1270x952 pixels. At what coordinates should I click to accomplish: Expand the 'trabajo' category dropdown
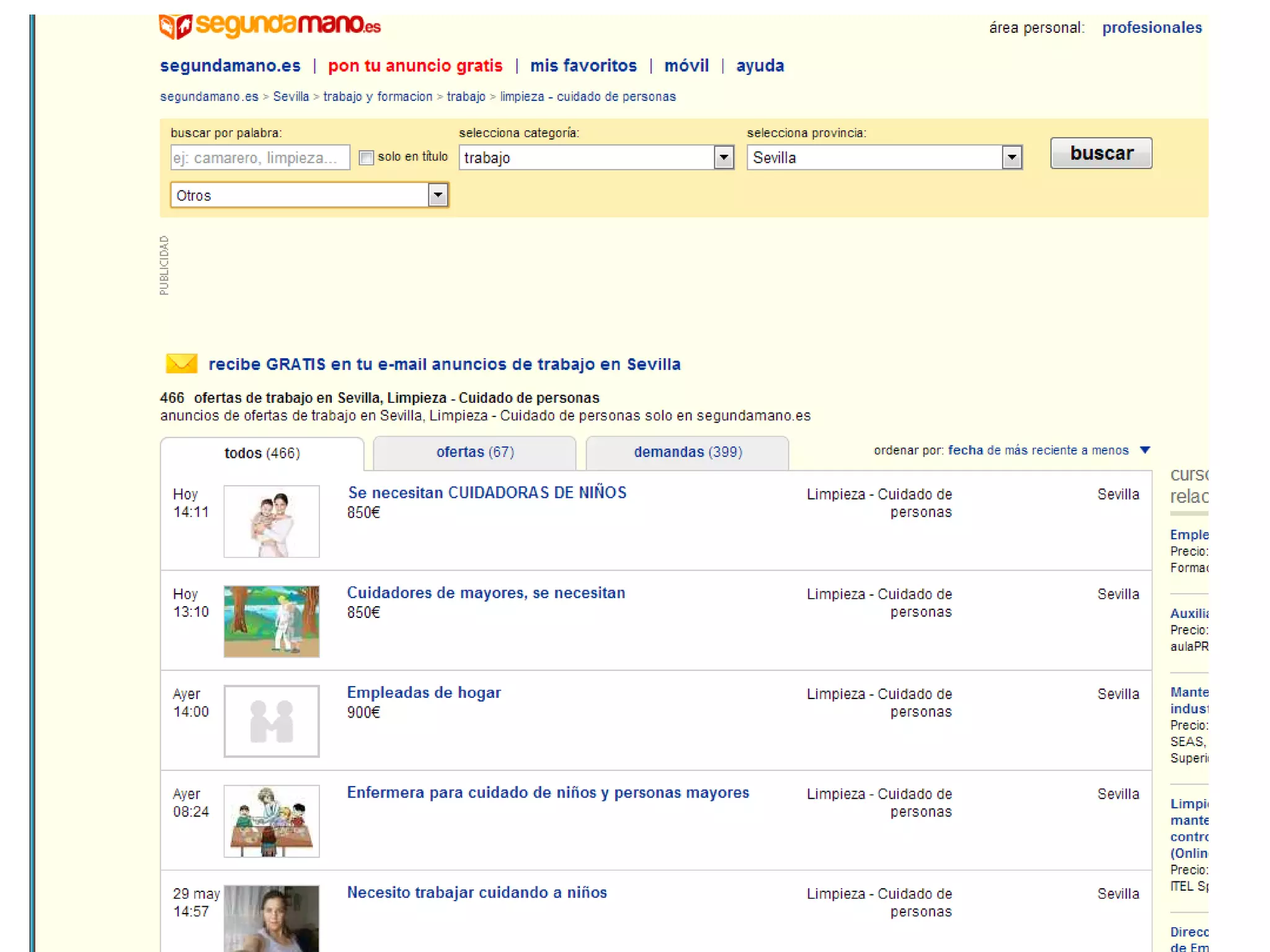(723, 157)
